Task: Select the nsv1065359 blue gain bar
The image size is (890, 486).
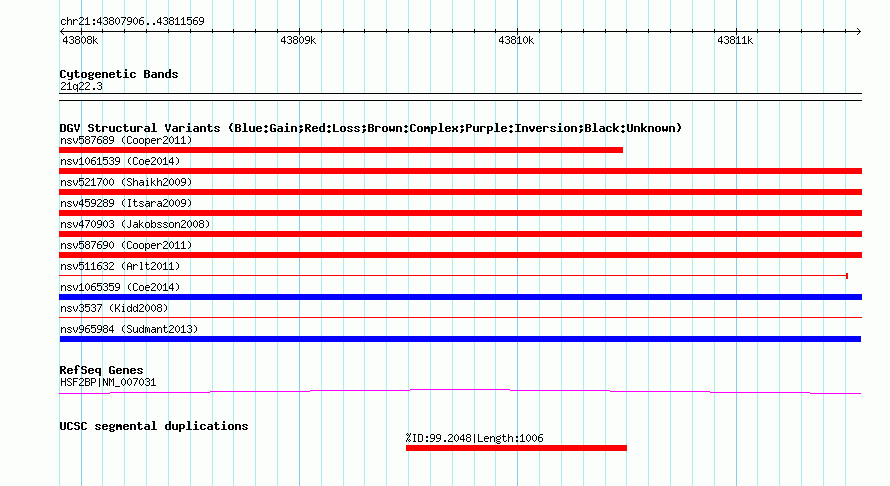Action: (460, 297)
